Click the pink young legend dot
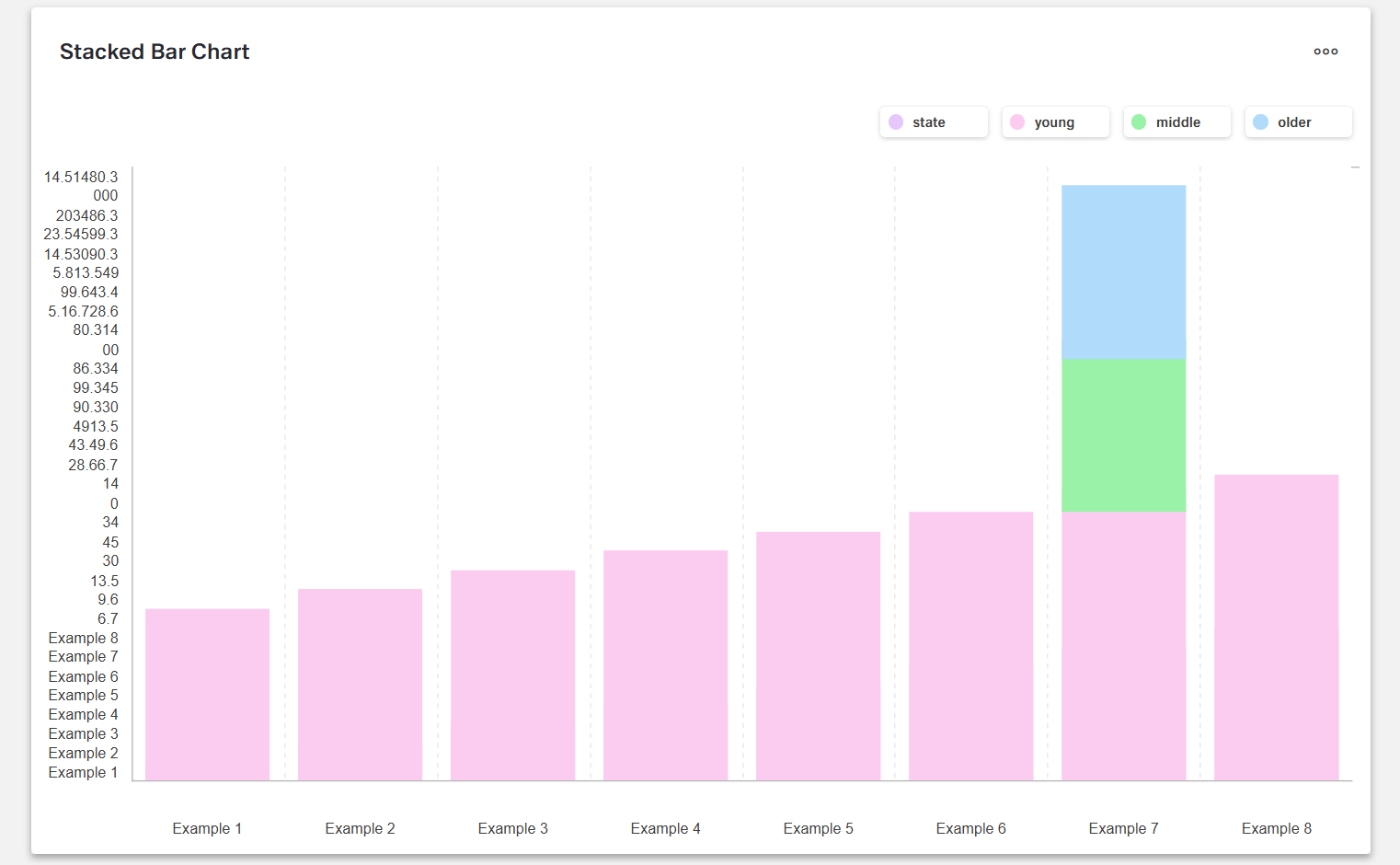Viewport: 1400px width, 865px height. click(1017, 122)
